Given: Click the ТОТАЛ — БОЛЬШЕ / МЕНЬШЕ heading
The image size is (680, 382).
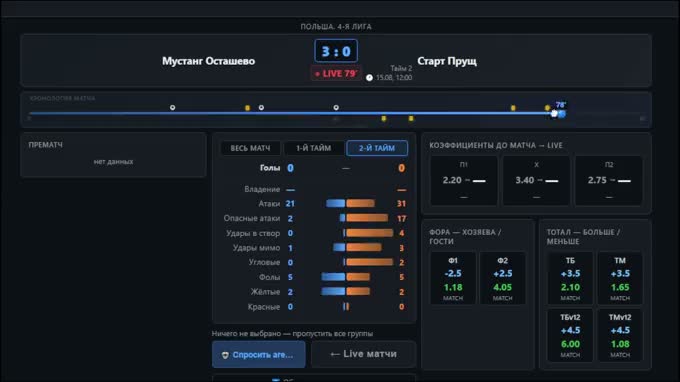Looking at the screenshot, I should click(583, 237).
